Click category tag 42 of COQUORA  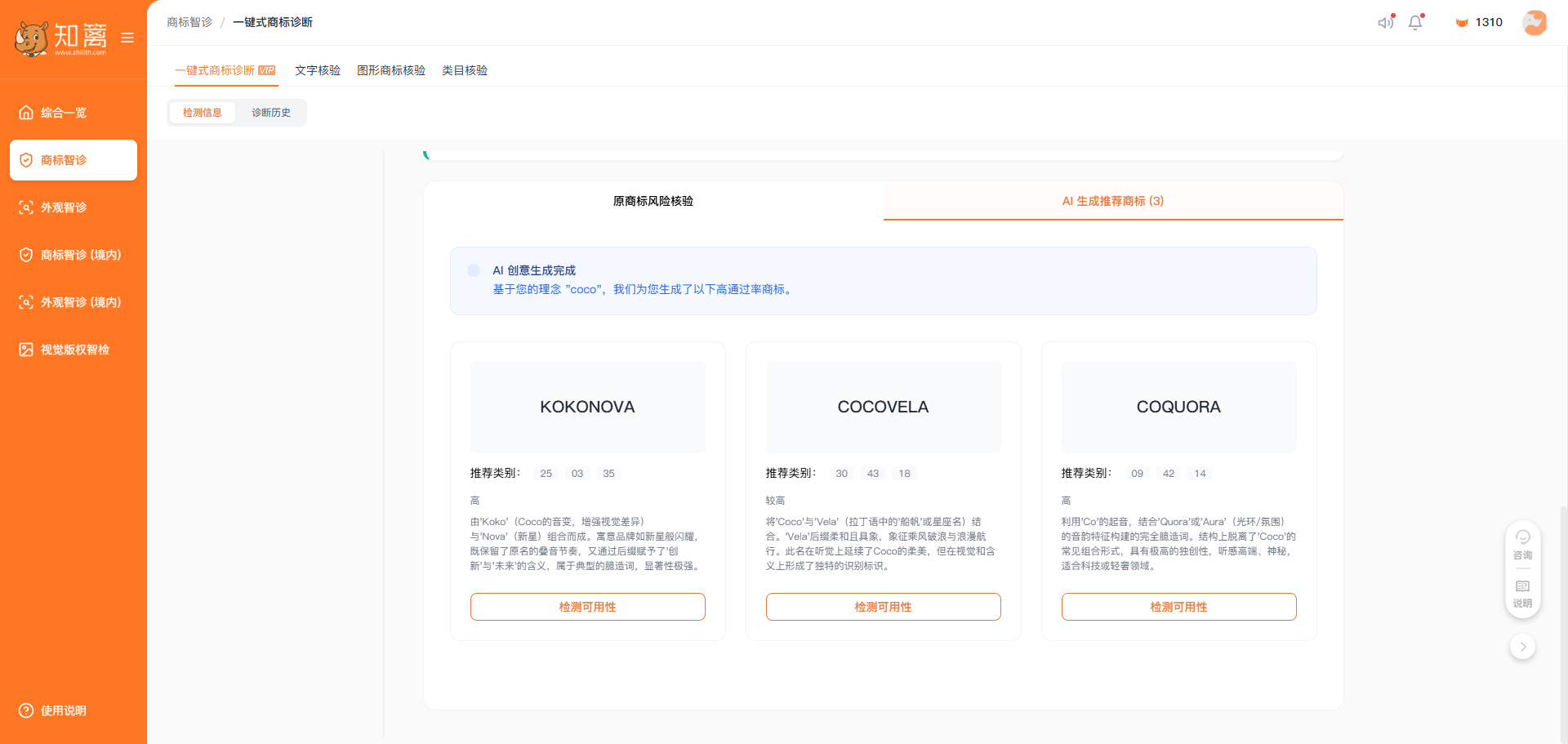pyautogui.click(x=1169, y=474)
